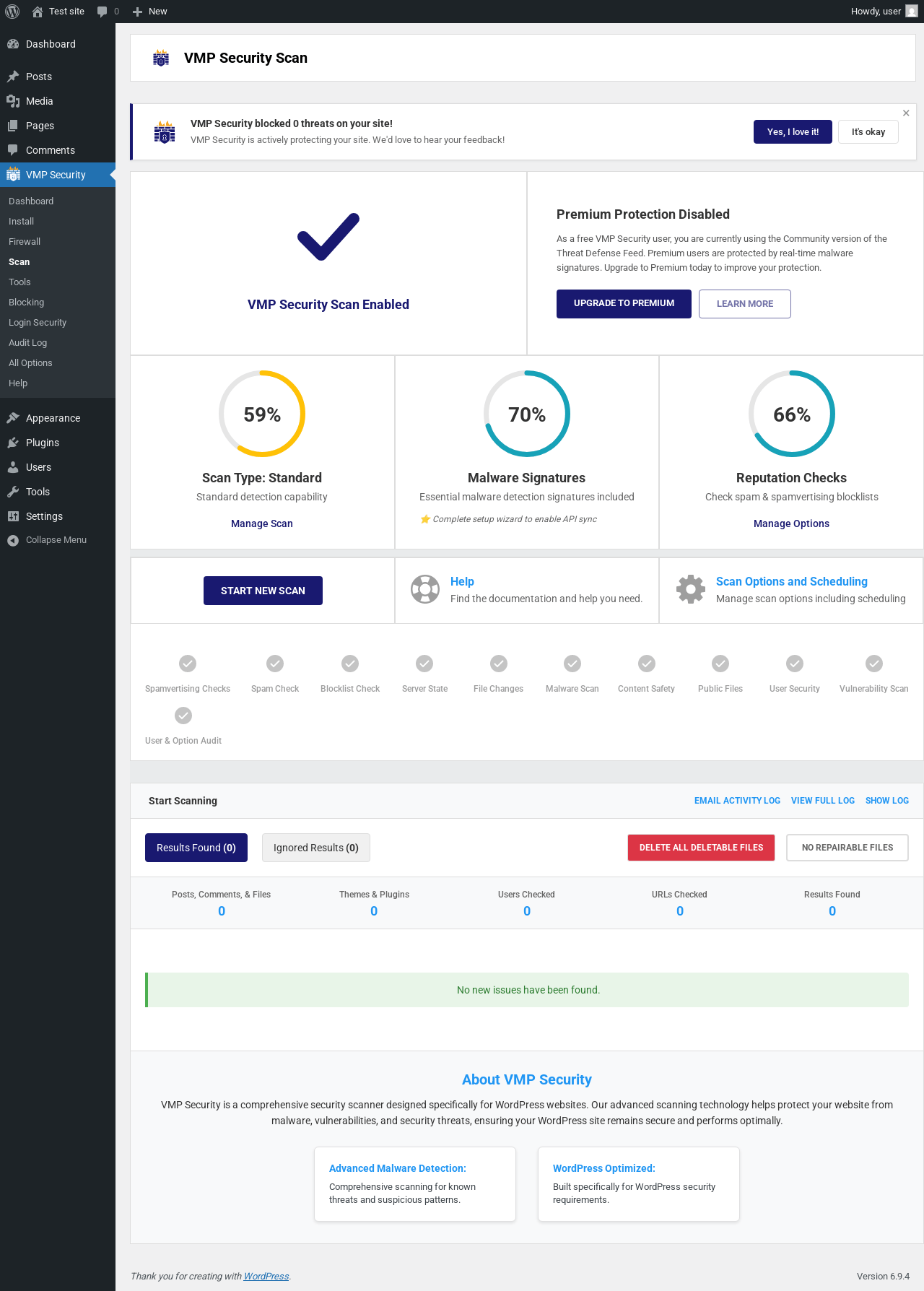
Task: Click the Learn More button
Action: [x=745, y=304]
